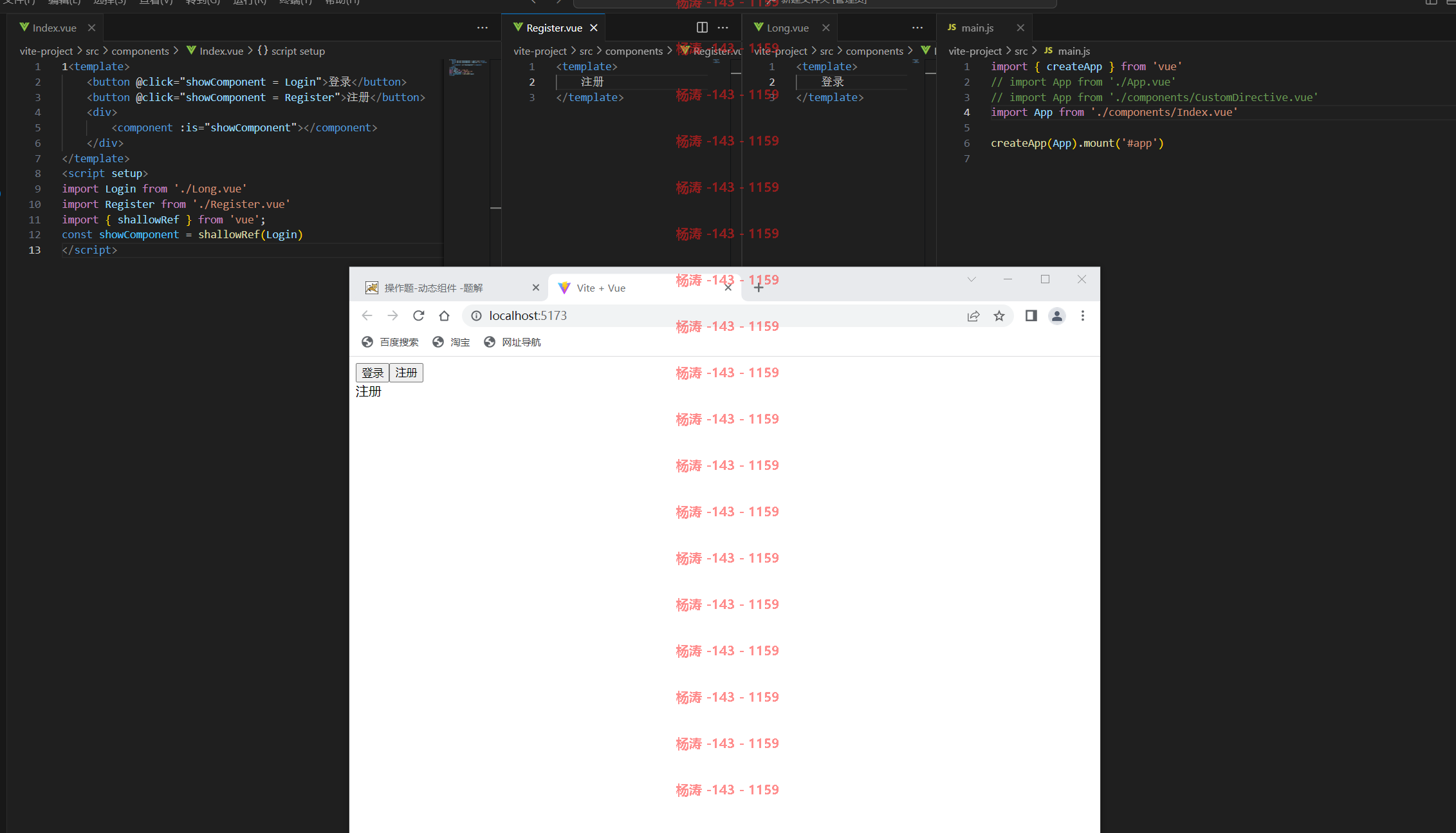Open more actions for Long.vue group
1456x833 pixels.
pyautogui.click(x=917, y=28)
